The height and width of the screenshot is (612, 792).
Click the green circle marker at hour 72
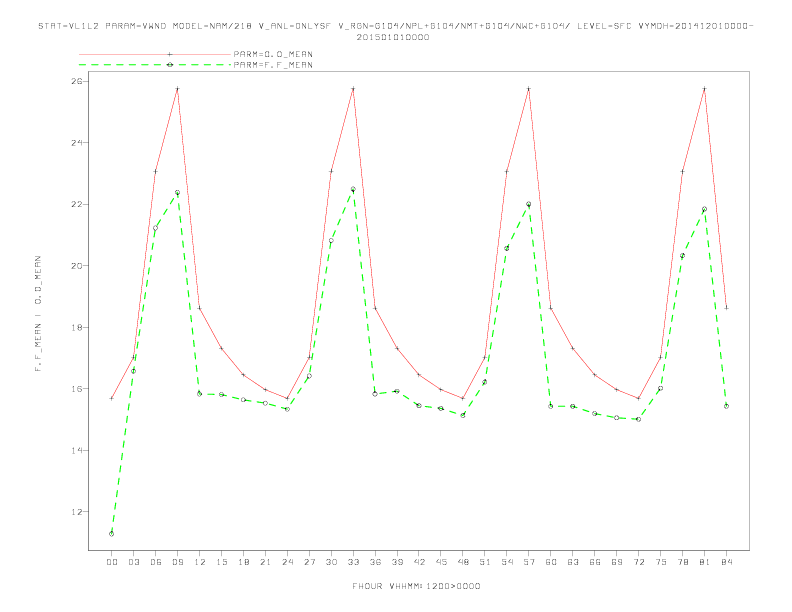point(638,419)
